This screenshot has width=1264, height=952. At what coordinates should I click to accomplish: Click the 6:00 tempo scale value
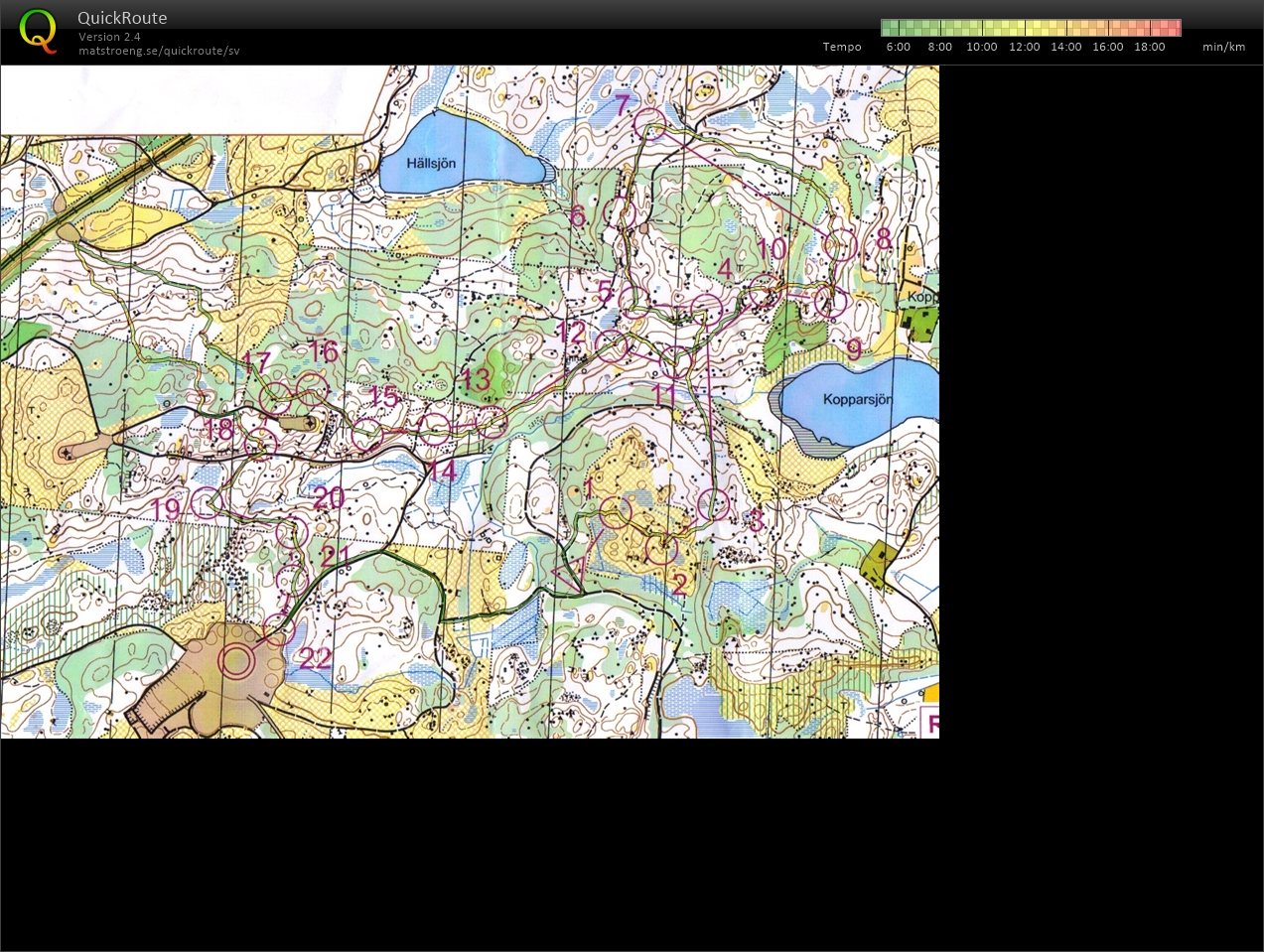click(899, 47)
